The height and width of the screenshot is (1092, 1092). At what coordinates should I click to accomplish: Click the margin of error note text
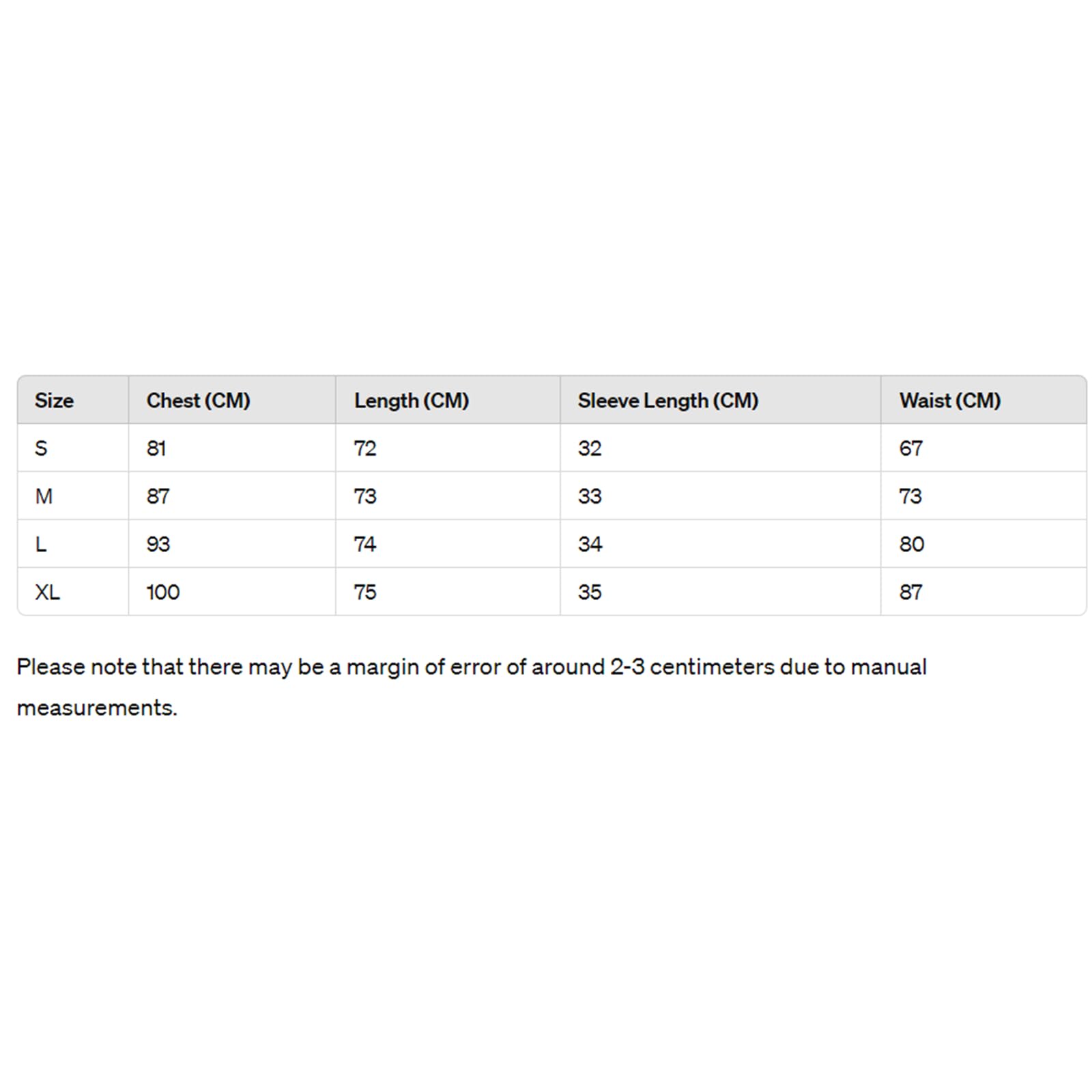472,687
